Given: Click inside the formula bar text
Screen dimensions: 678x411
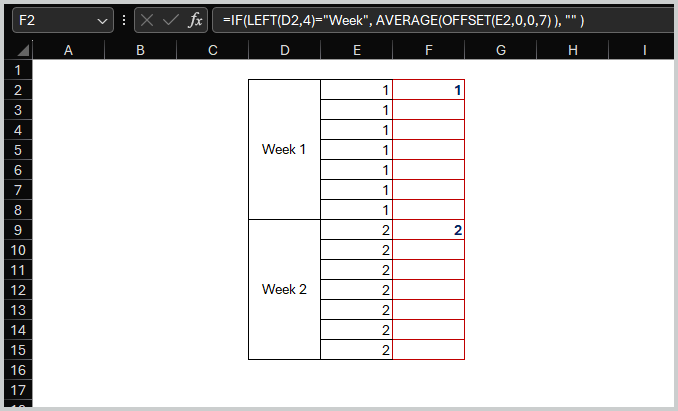Looking at the screenshot, I should pos(403,20).
